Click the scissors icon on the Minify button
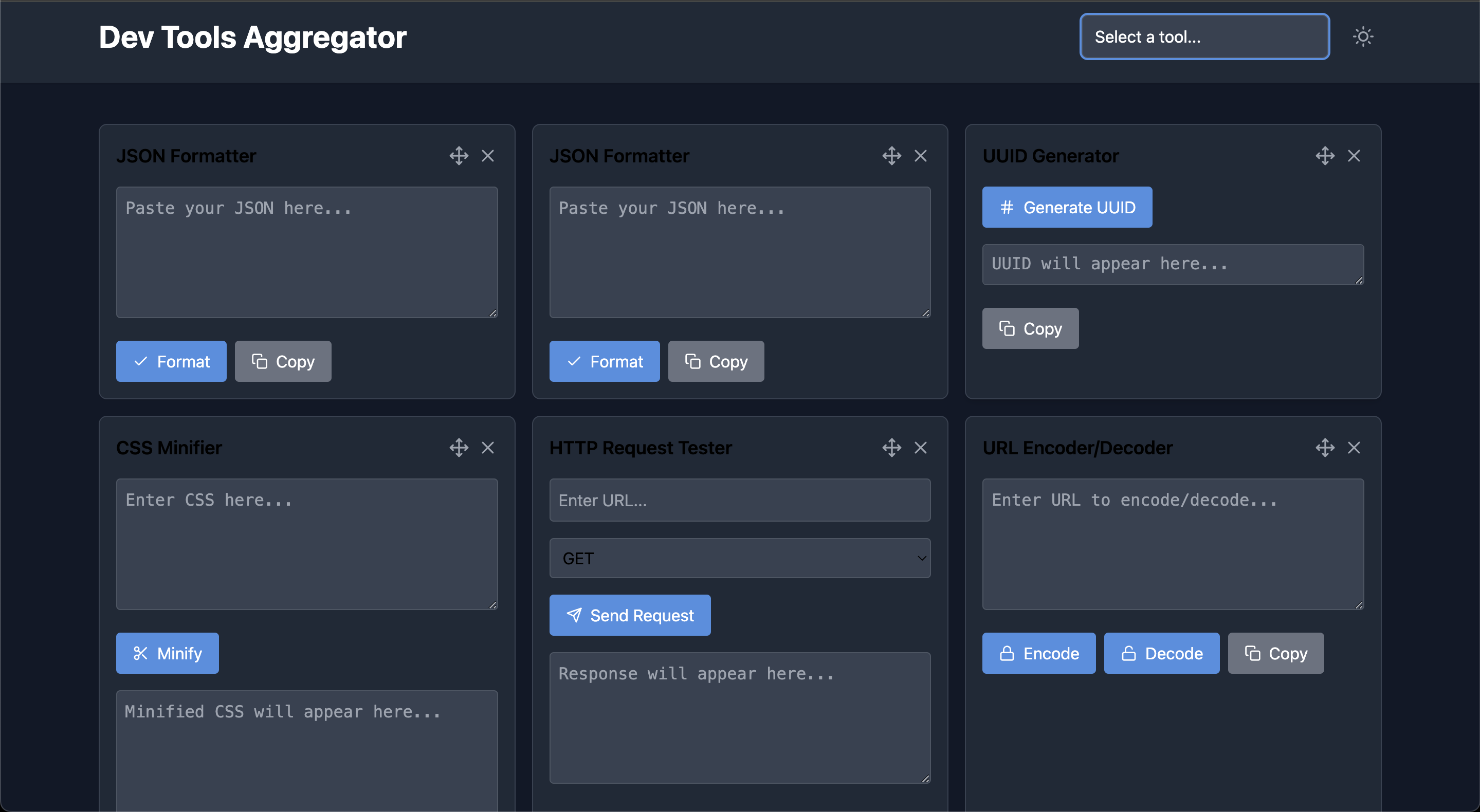Image resolution: width=1480 pixels, height=812 pixels. point(141,653)
